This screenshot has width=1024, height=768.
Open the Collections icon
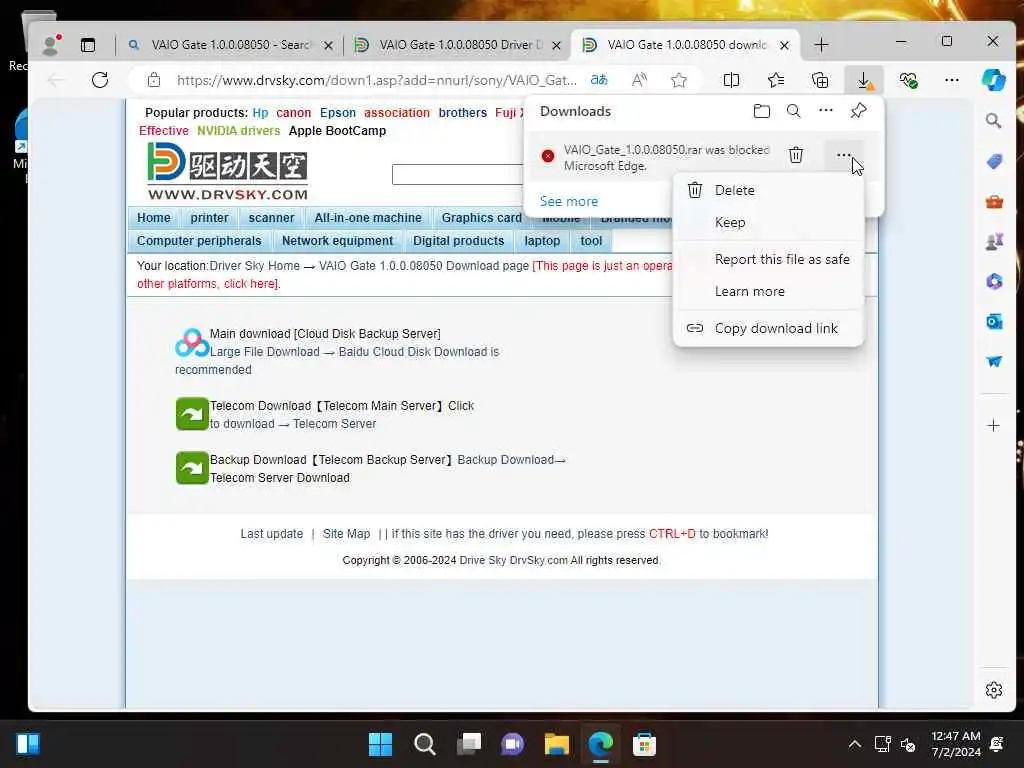click(820, 80)
